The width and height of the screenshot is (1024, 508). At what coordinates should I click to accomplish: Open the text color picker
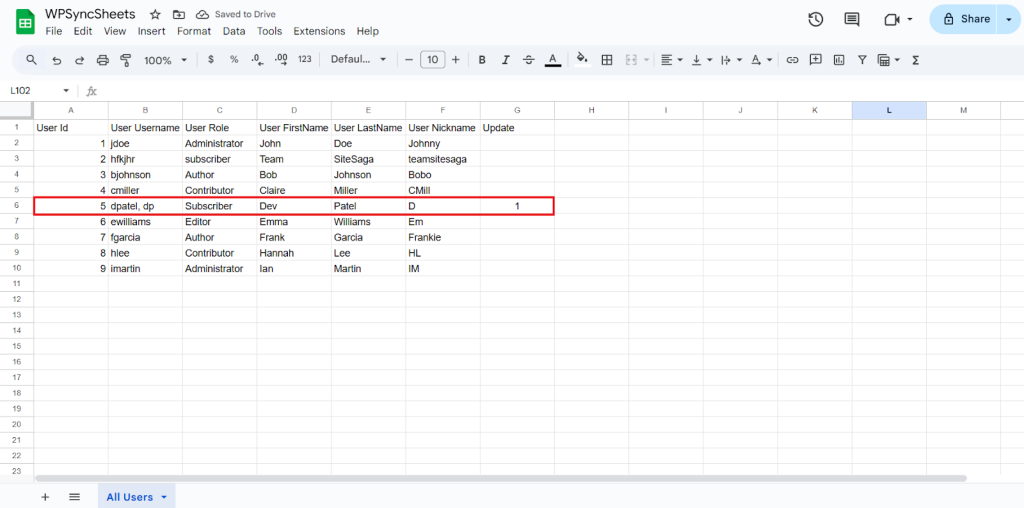(x=552, y=60)
